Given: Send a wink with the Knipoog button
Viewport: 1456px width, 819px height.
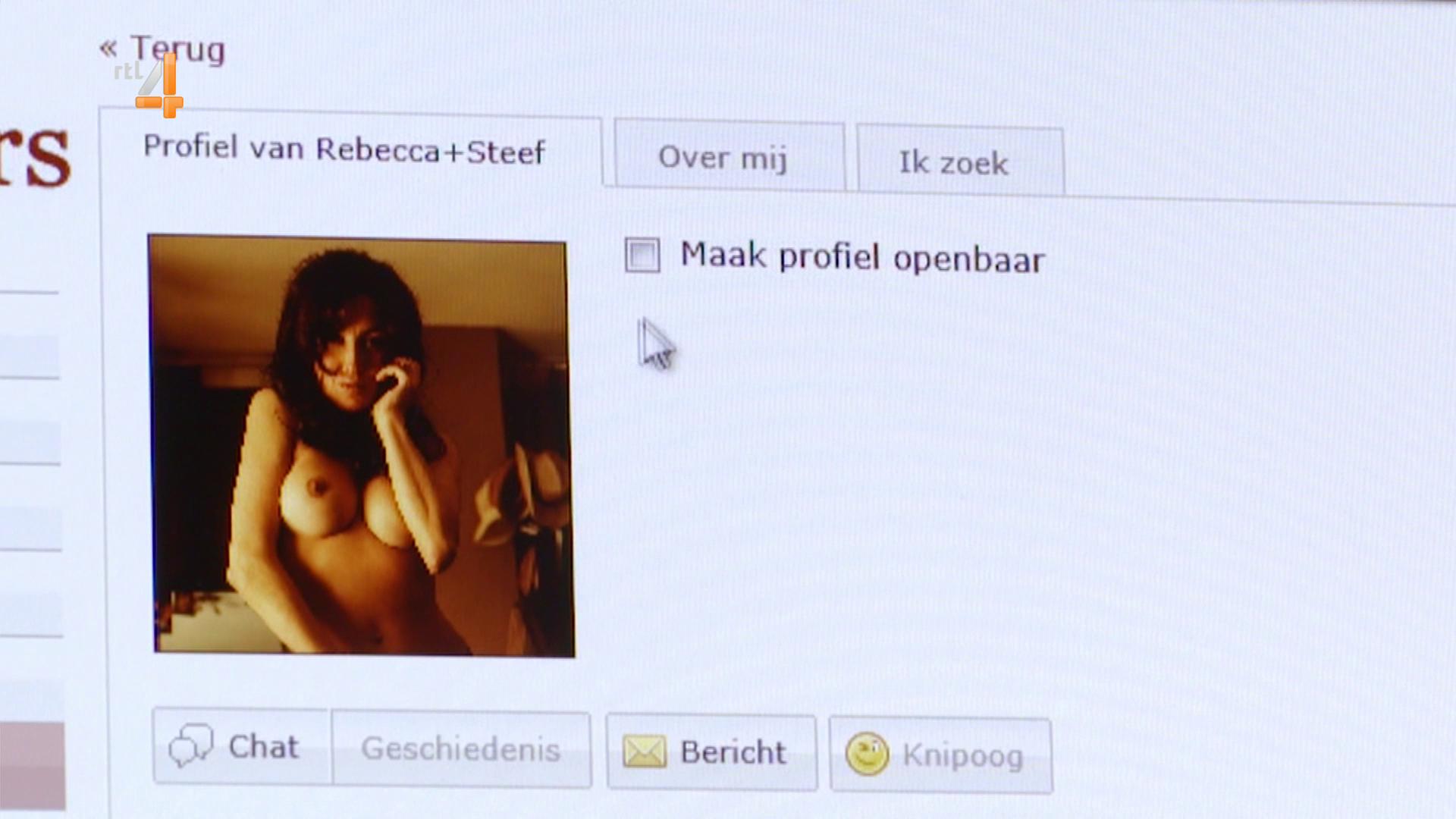Looking at the screenshot, I should (x=940, y=755).
